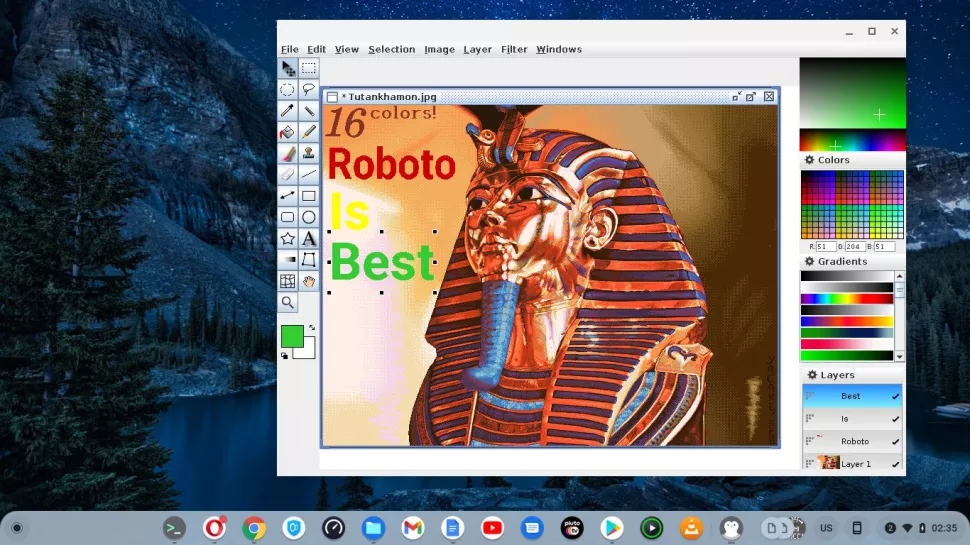Open the Layer menu
Image resolution: width=970 pixels, height=545 pixels.
click(x=478, y=49)
